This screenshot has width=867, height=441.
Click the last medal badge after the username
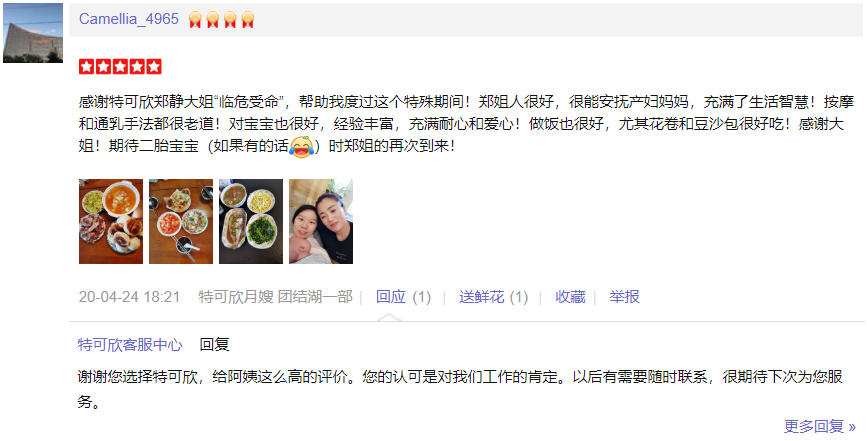coord(248,20)
